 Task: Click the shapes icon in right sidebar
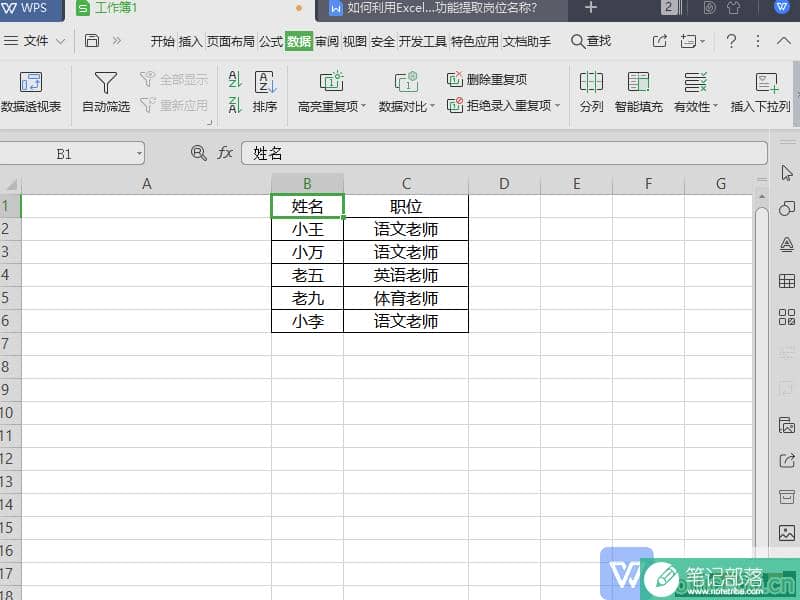(786, 209)
